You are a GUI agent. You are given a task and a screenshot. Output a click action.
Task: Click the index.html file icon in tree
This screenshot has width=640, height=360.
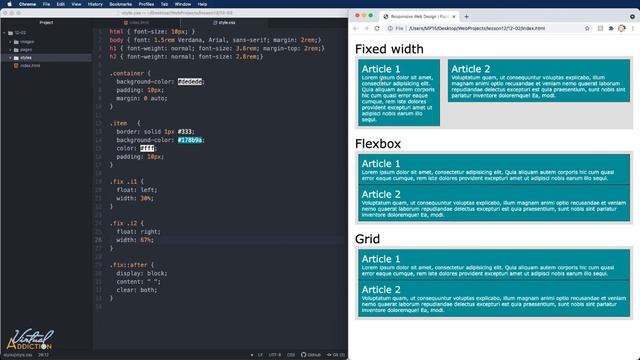click(x=16, y=66)
